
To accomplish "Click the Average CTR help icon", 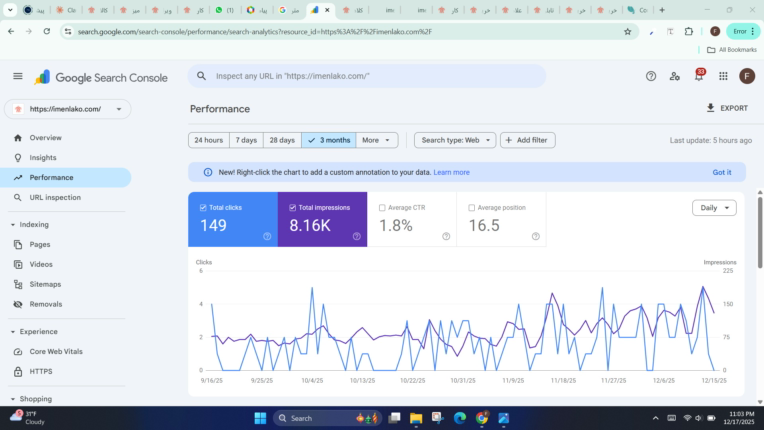I will point(446,236).
